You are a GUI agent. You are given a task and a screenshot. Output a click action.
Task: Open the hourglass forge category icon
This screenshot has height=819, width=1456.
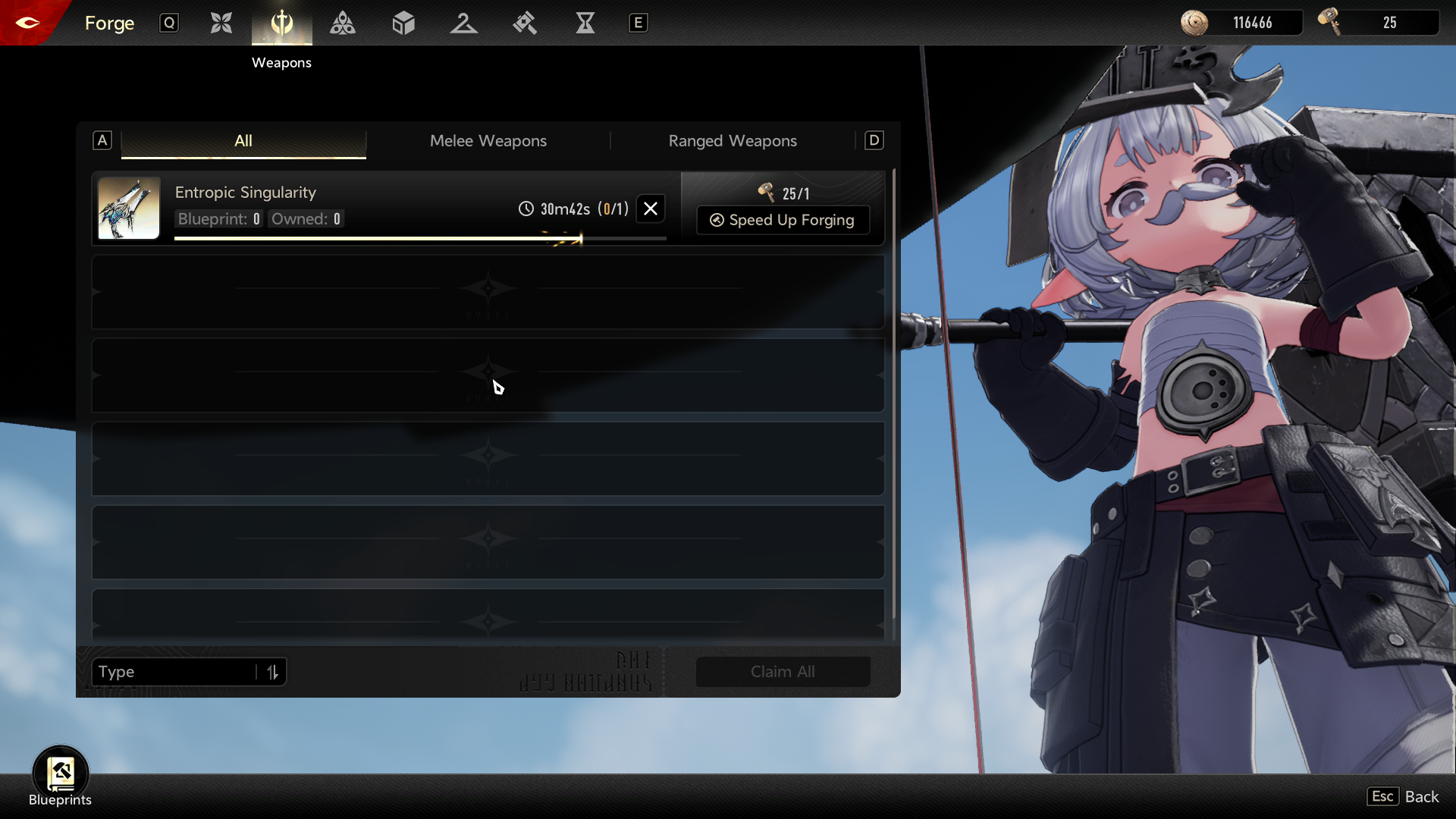coord(585,23)
